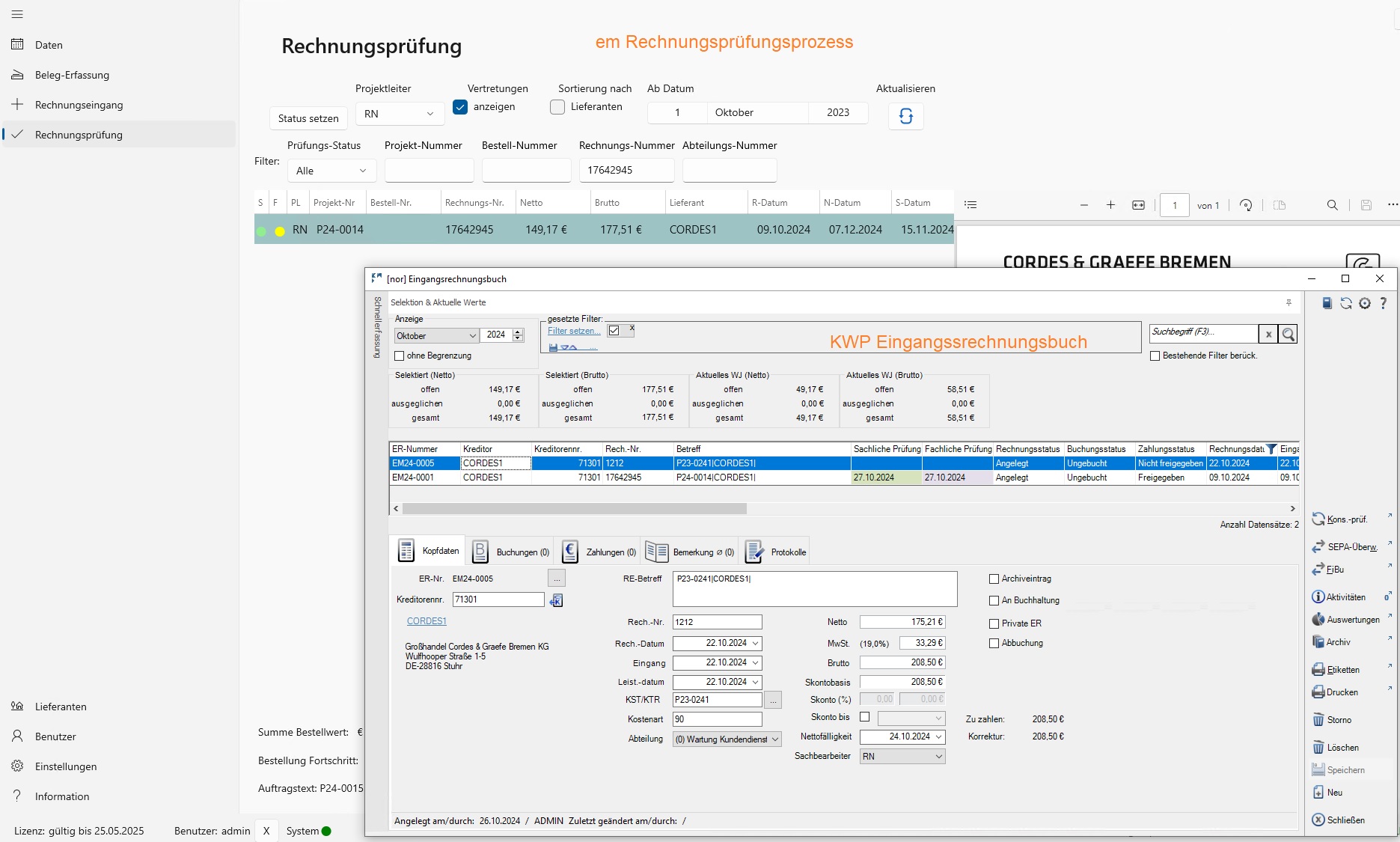Screen dimensions: 1400x842
Task: Click the Kons.-prüf. icon button
Action: point(1340,519)
